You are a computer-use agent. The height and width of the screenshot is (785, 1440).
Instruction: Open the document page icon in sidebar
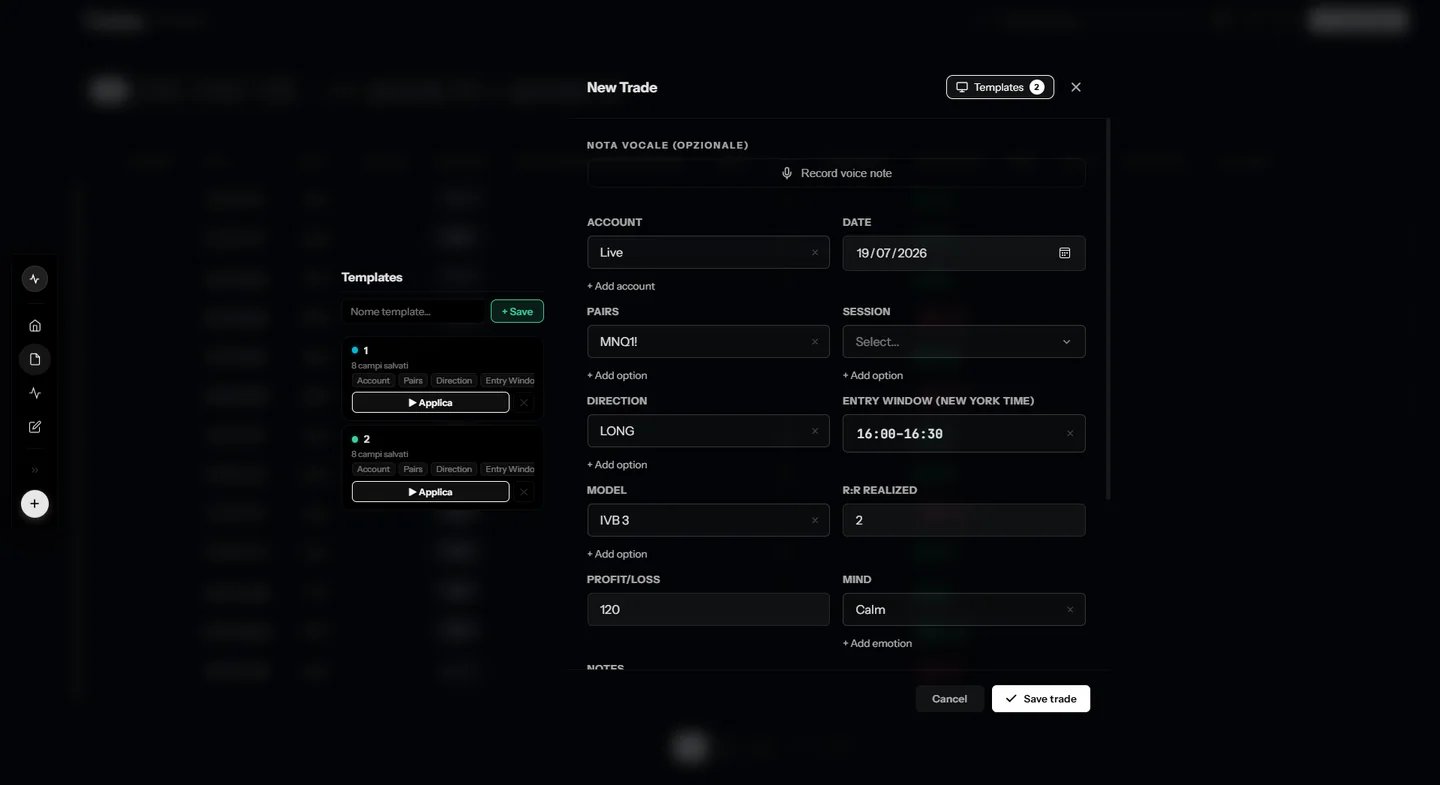click(x=35, y=359)
